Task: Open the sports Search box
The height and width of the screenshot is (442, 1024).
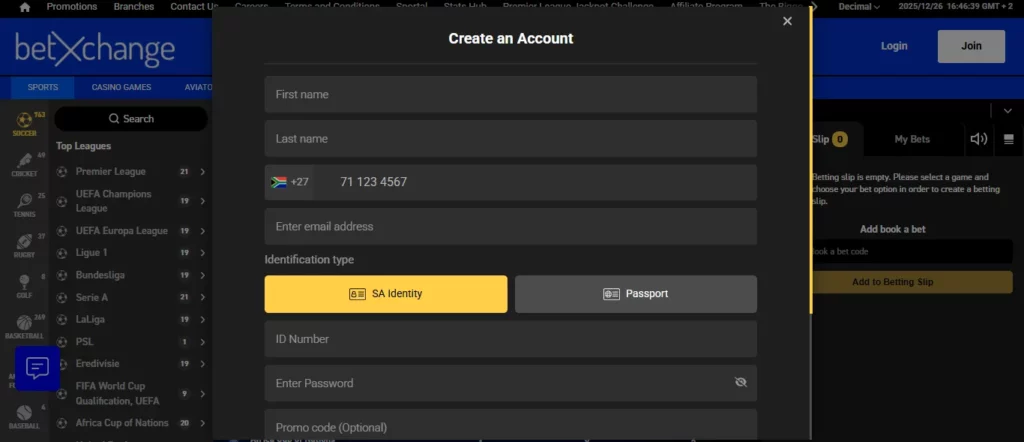Action: tap(131, 119)
